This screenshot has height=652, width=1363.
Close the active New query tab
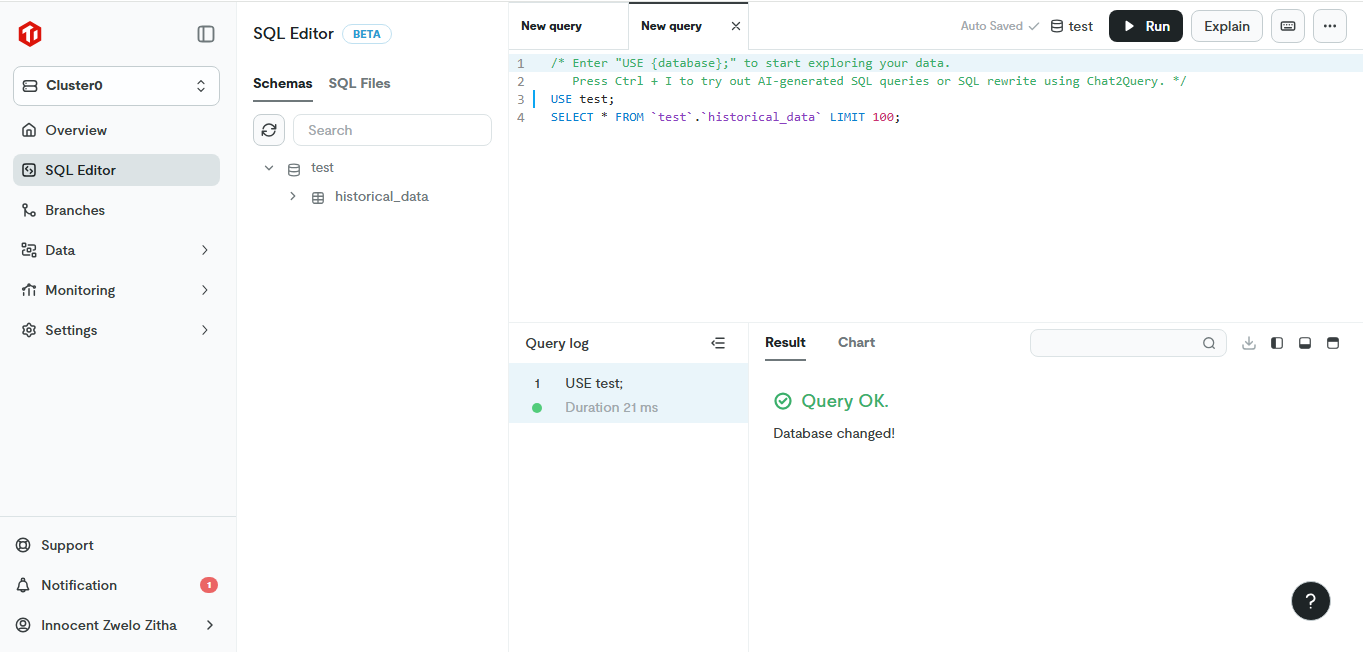pyautogui.click(x=736, y=26)
